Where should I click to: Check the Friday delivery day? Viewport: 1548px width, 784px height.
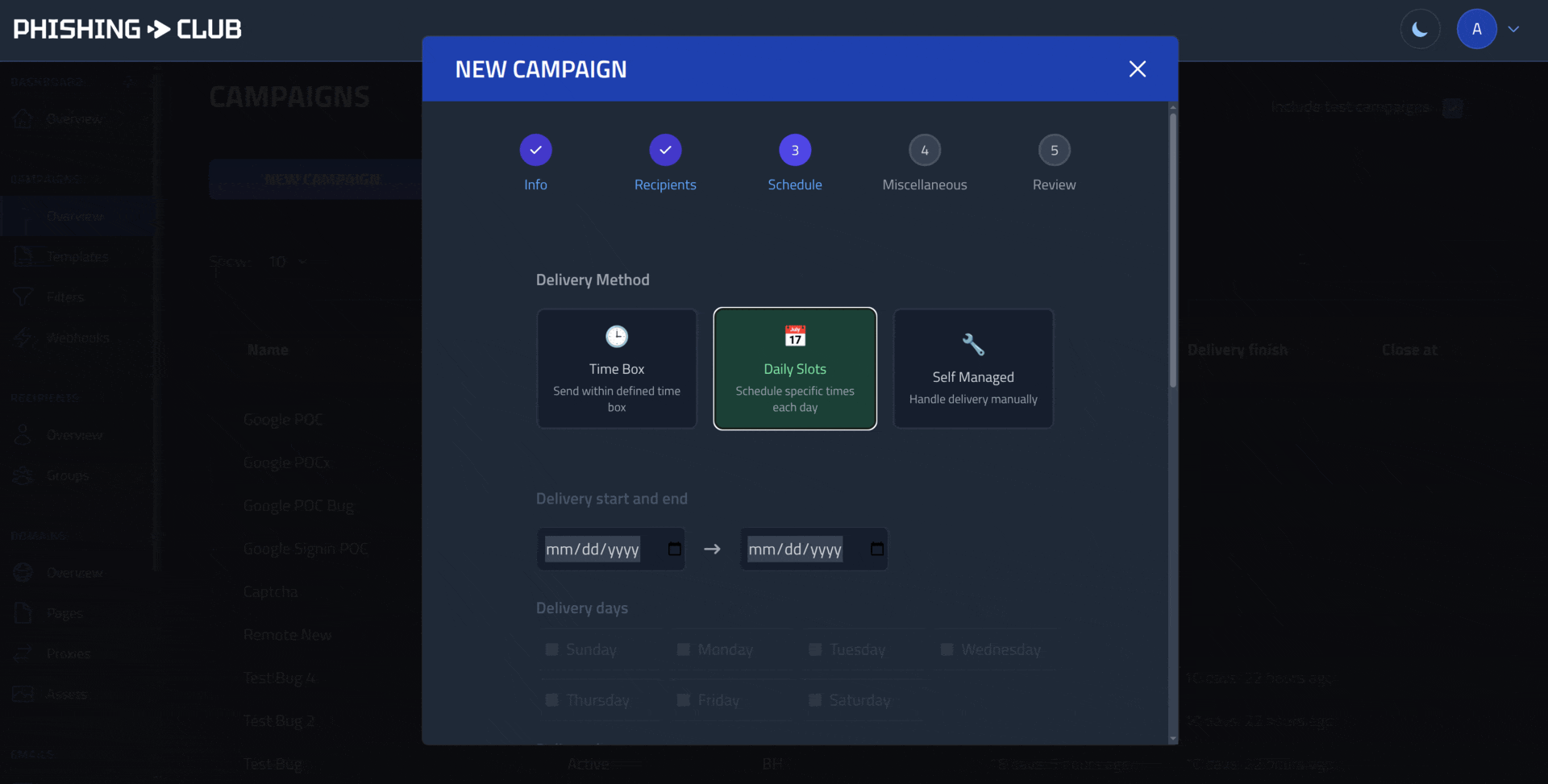(683, 700)
